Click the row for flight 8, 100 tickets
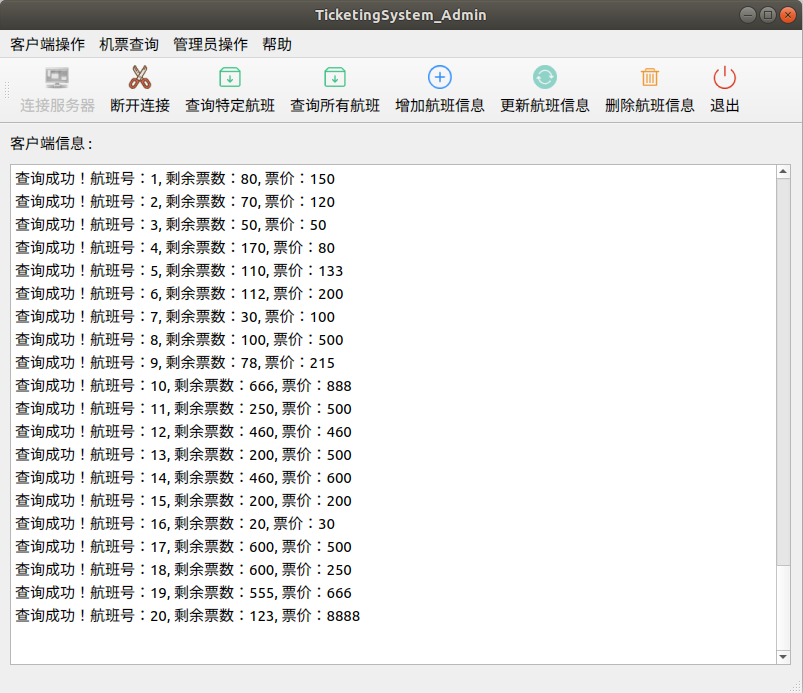 (179, 340)
